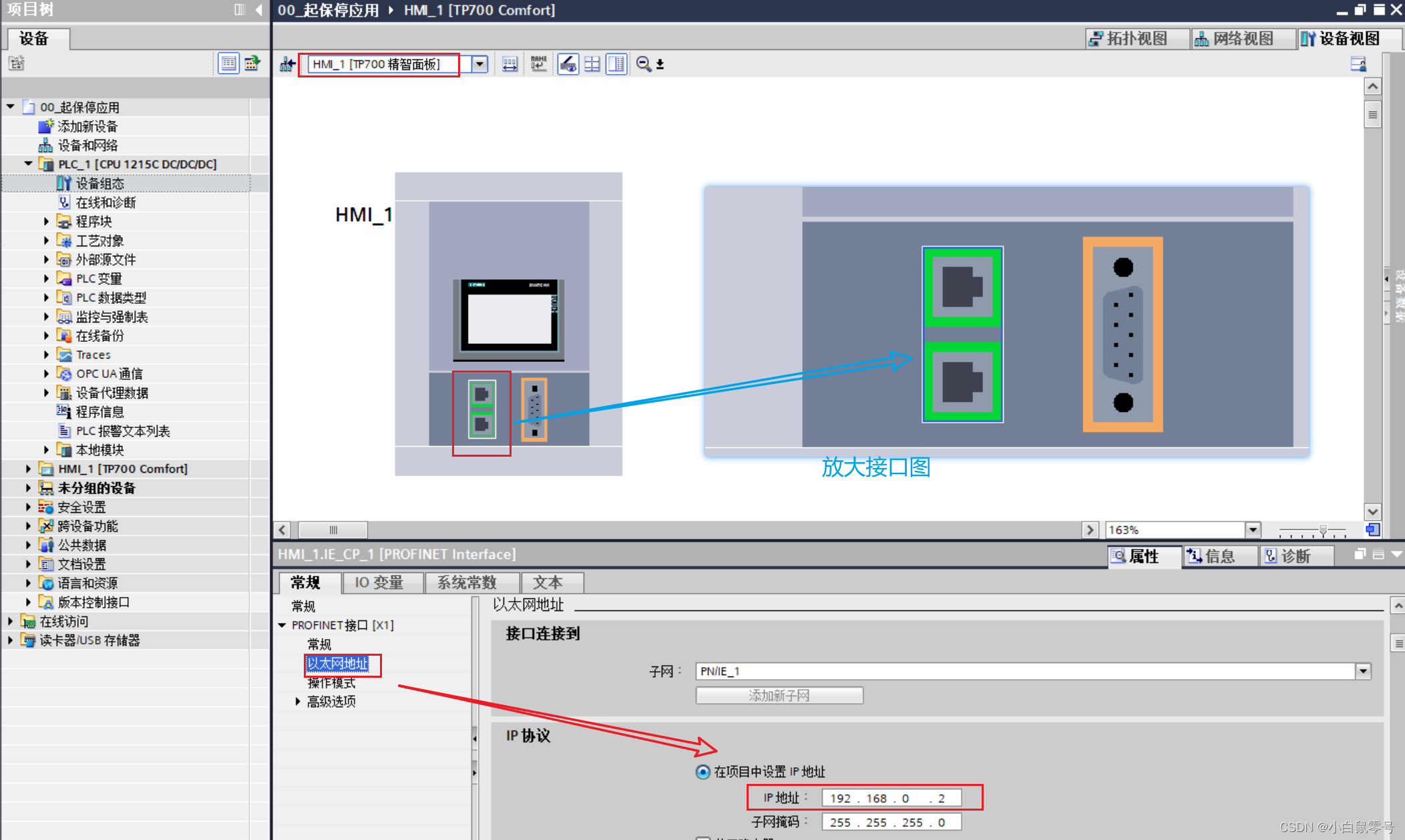Screen dimensions: 1405x840
Task: Open the 子网 PN/IE_1 dropdown
Action: point(1363,671)
